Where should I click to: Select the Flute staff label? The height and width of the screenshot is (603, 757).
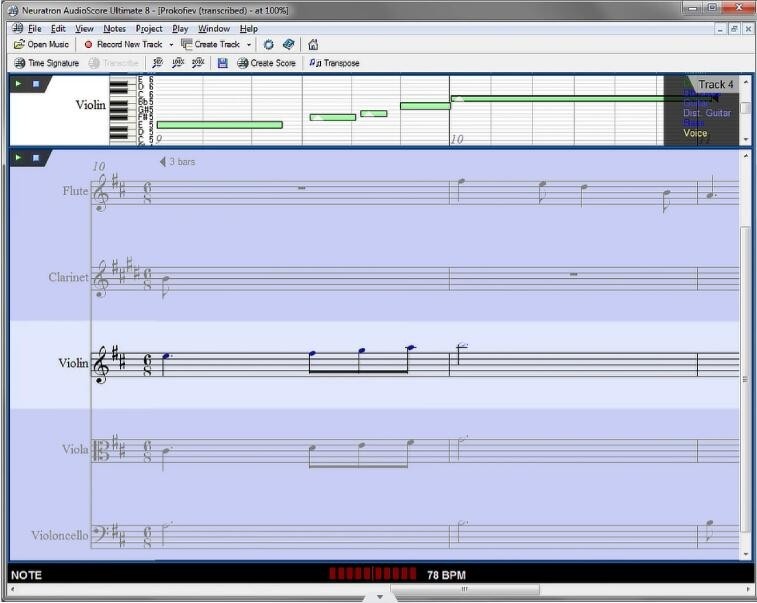coord(75,191)
